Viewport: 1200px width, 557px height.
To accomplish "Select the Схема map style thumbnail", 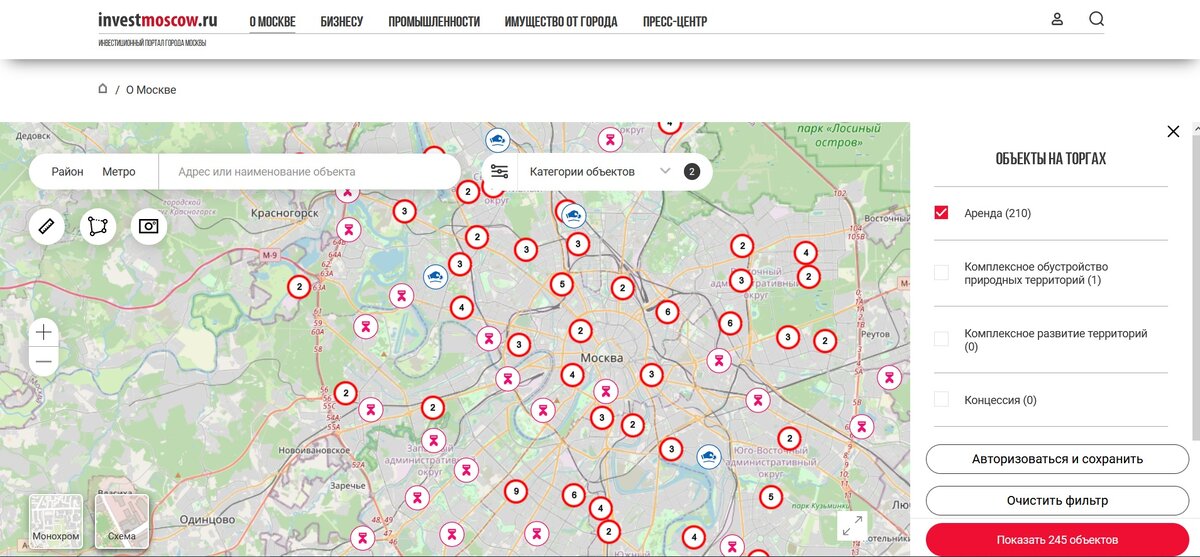I will 122,521.
